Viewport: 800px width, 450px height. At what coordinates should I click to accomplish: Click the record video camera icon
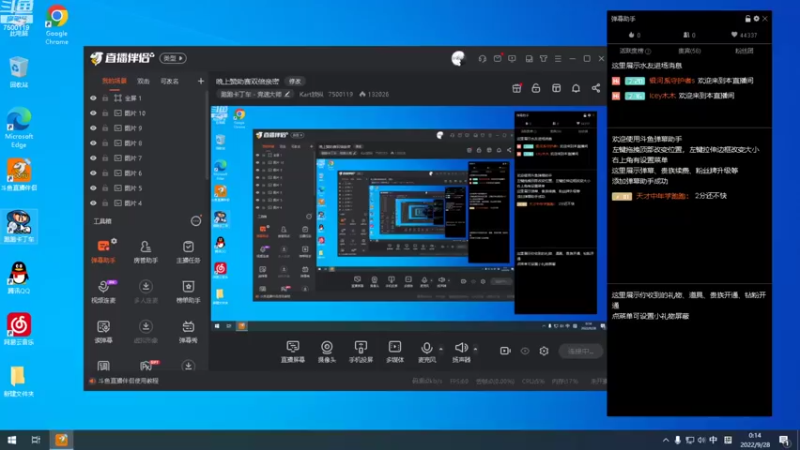505,351
